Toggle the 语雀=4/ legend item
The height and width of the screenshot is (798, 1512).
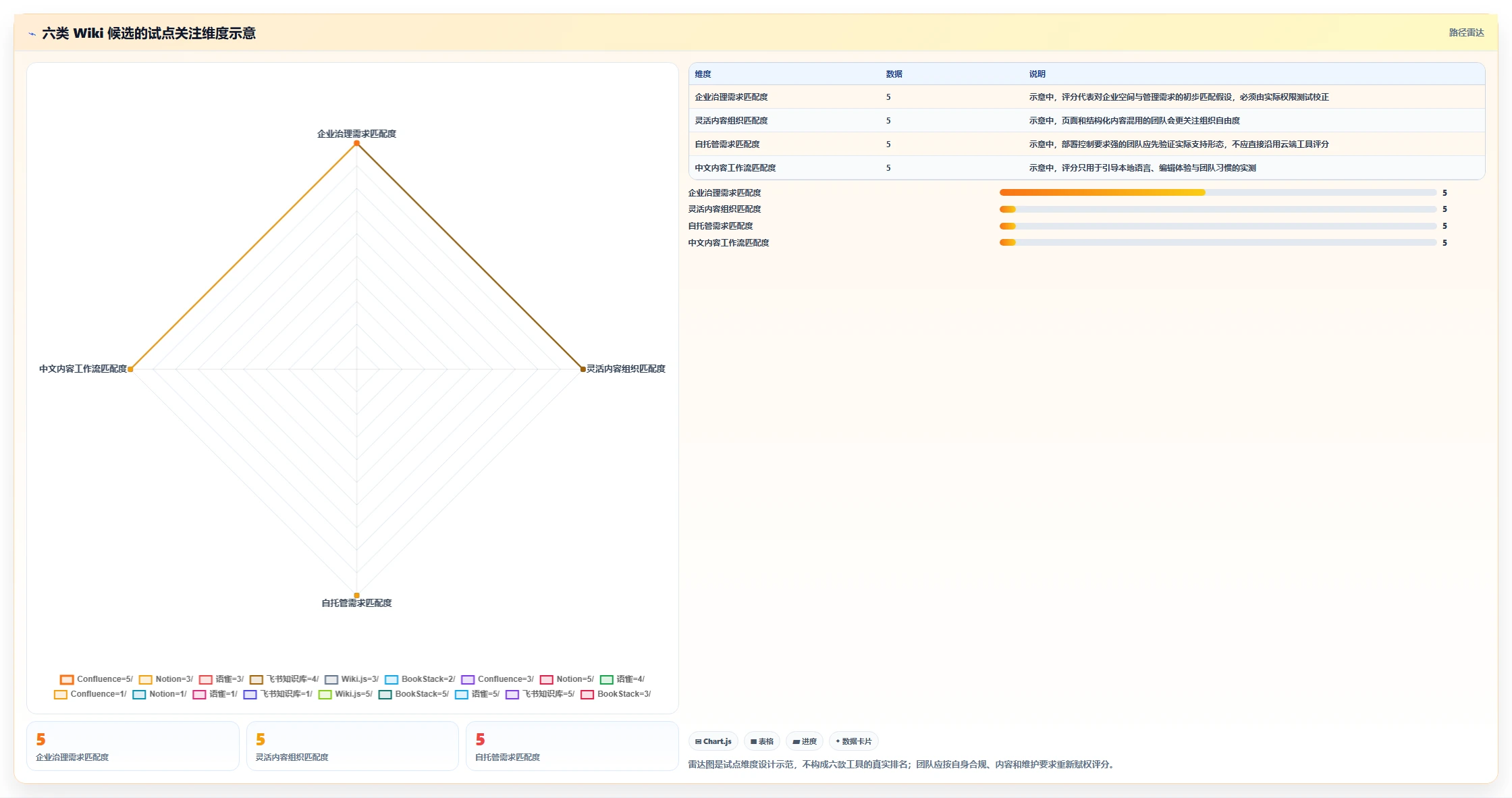pos(622,679)
